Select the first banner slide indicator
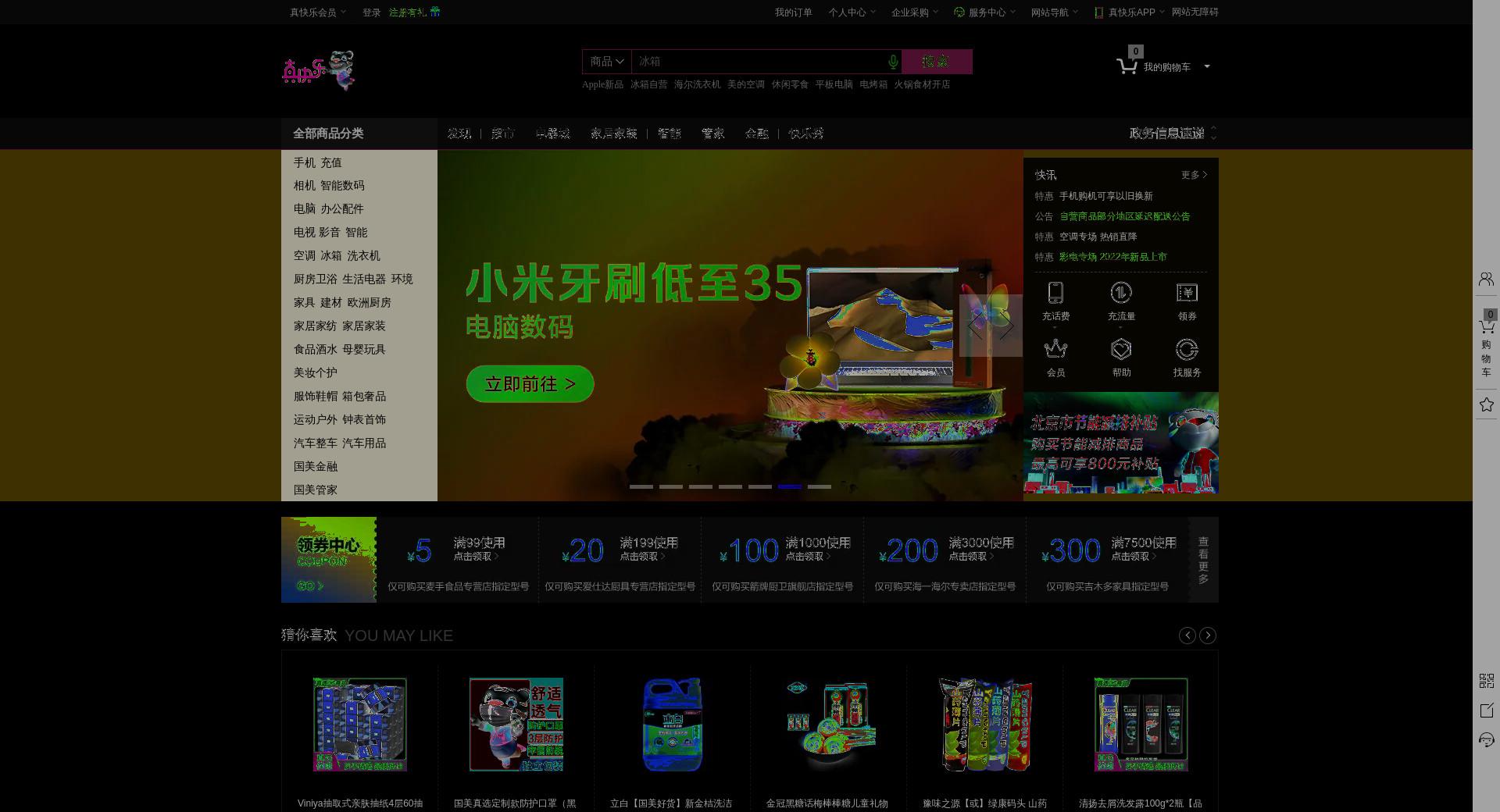This screenshot has width=1500, height=812. (641, 486)
